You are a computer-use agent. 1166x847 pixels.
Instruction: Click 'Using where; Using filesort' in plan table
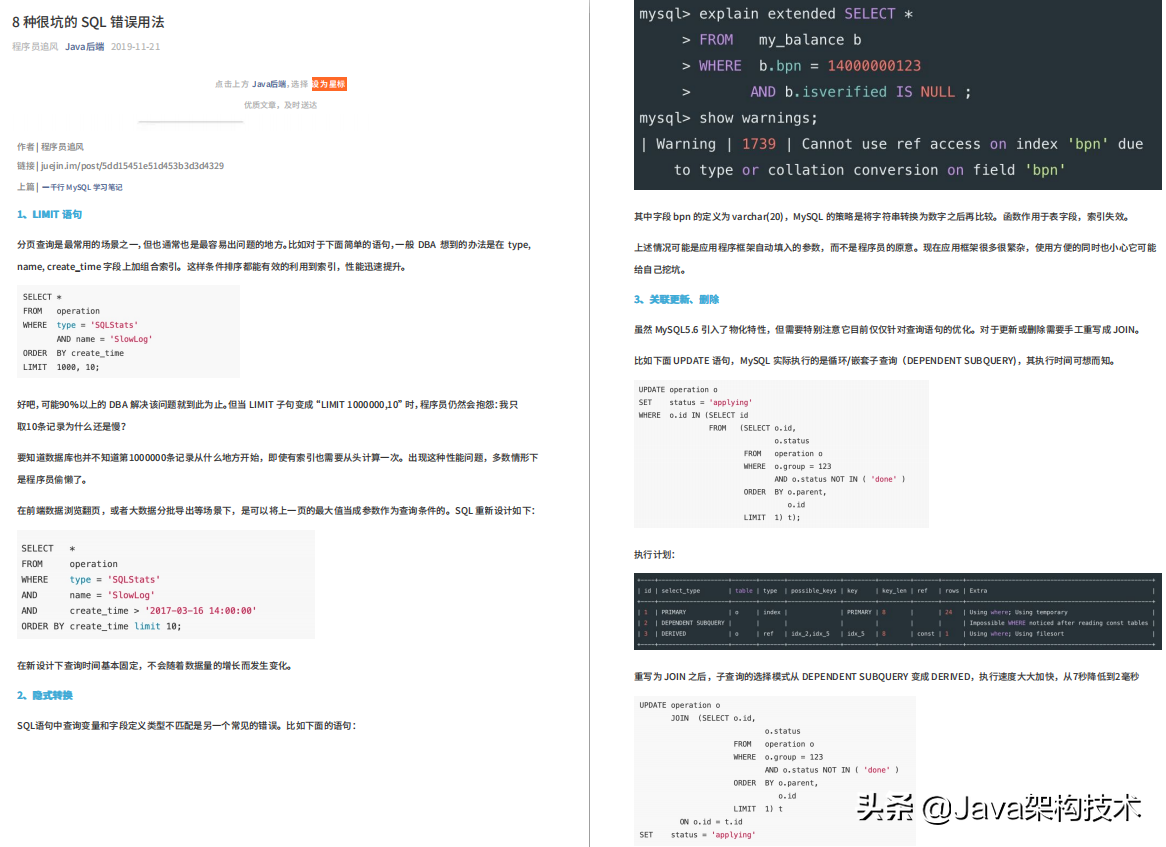1017,634
